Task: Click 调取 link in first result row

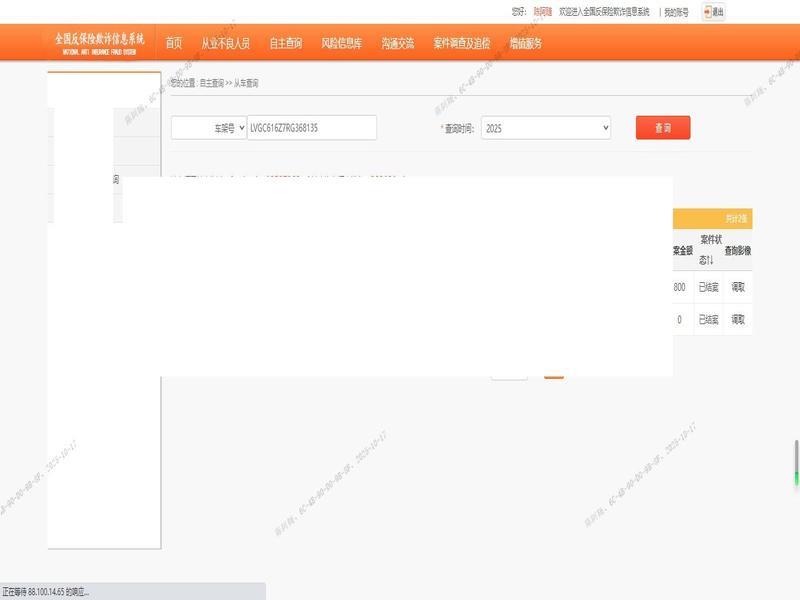Action: [738, 287]
